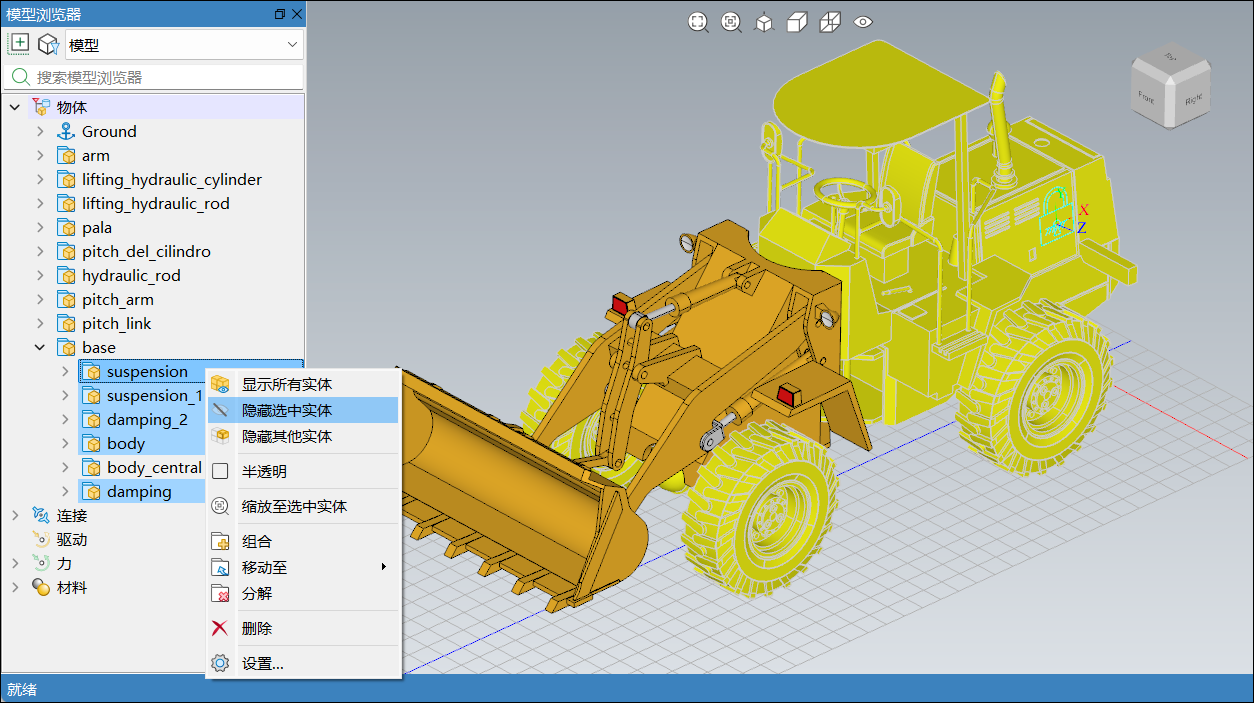
Task: Click the cube filter icon in model browser
Action: click(47, 44)
